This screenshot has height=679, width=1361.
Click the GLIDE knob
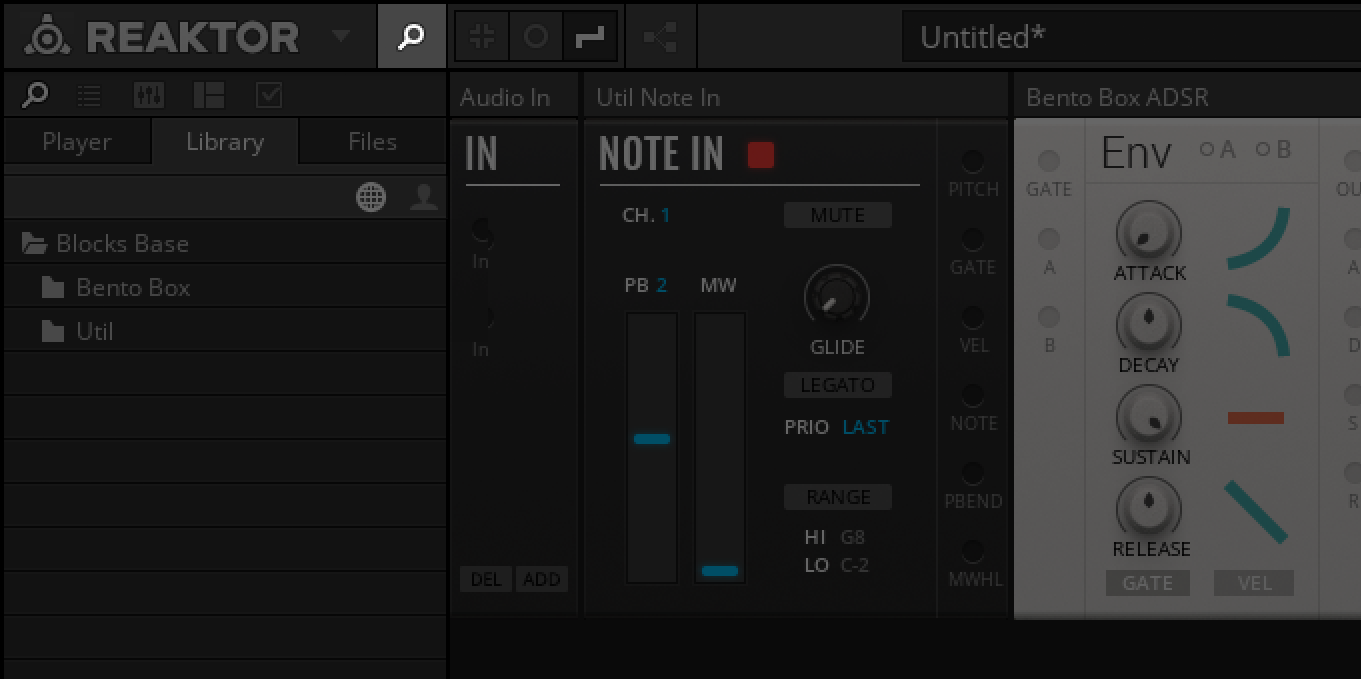[837, 296]
